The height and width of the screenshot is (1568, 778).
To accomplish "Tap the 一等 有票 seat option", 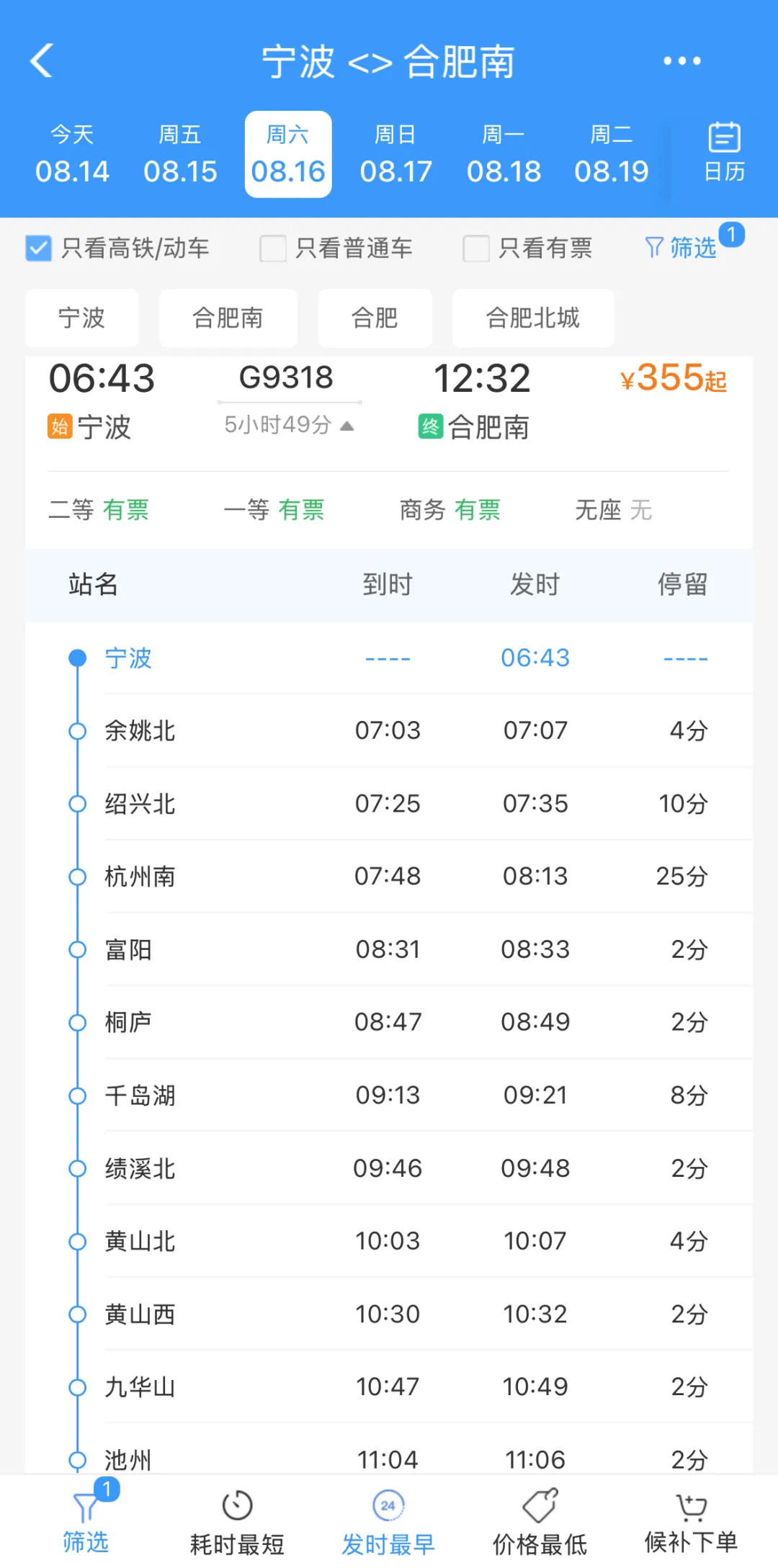I will coord(274,510).
